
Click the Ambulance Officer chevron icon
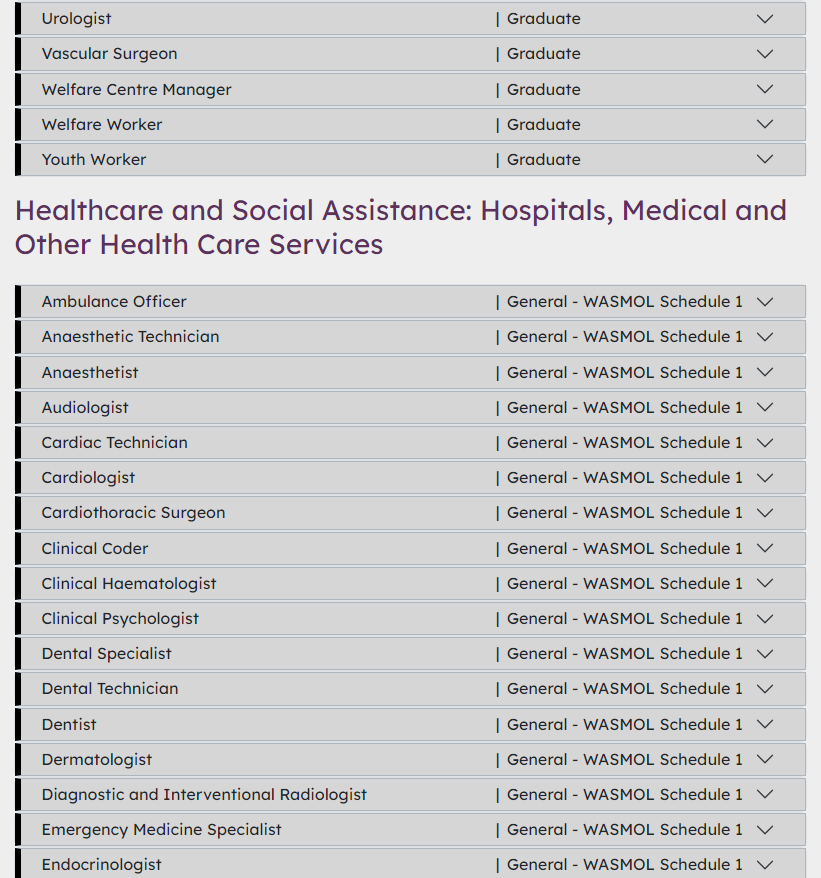tap(765, 302)
